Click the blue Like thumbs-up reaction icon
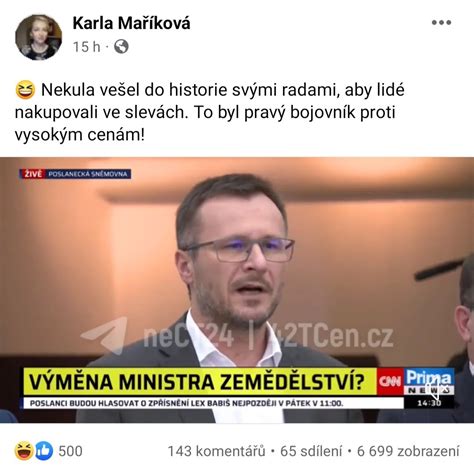The image size is (474, 474). (x=44, y=451)
